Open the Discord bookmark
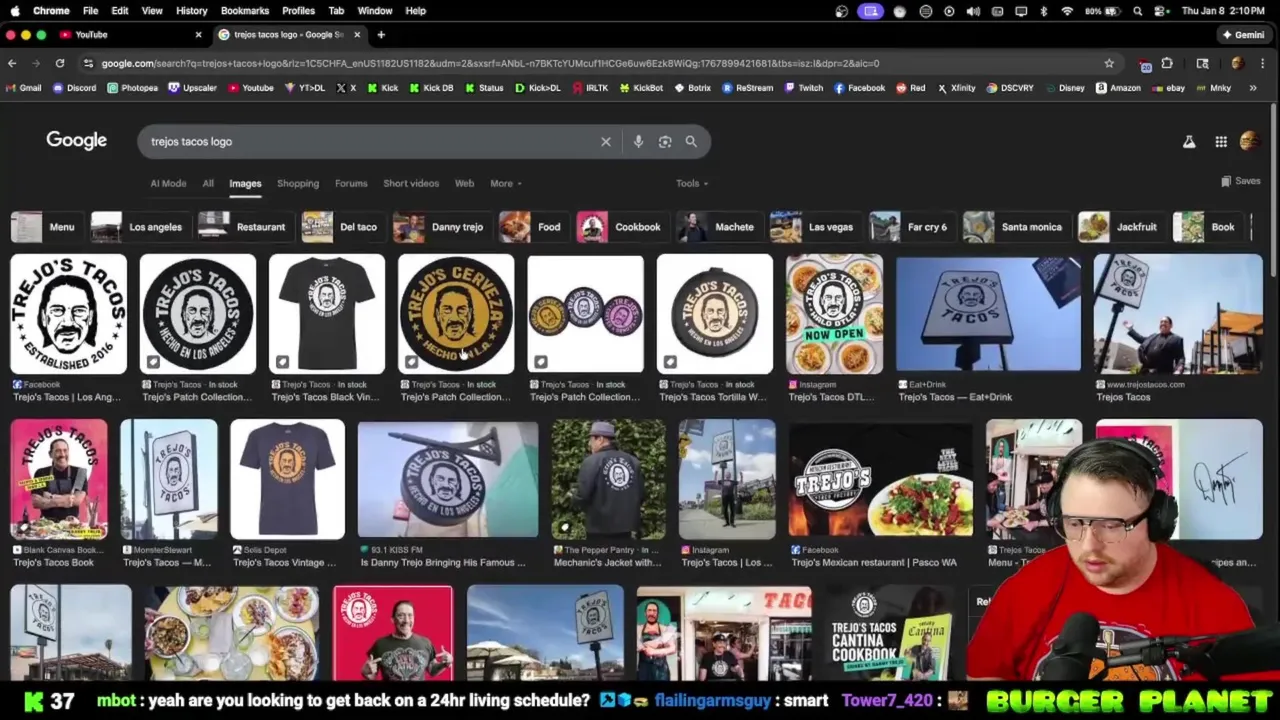 [x=73, y=88]
